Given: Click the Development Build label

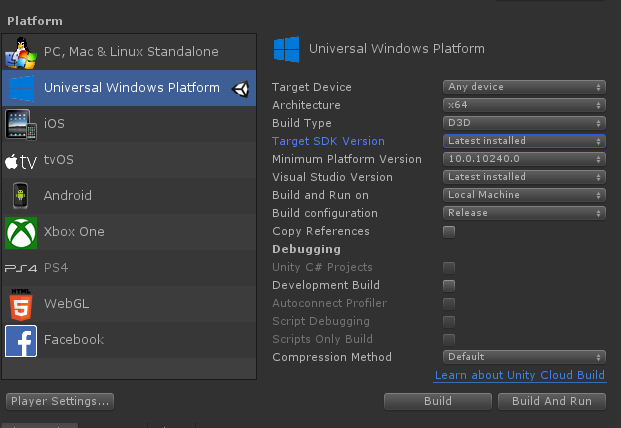Looking at the screenshot, I should pos(326,285).
